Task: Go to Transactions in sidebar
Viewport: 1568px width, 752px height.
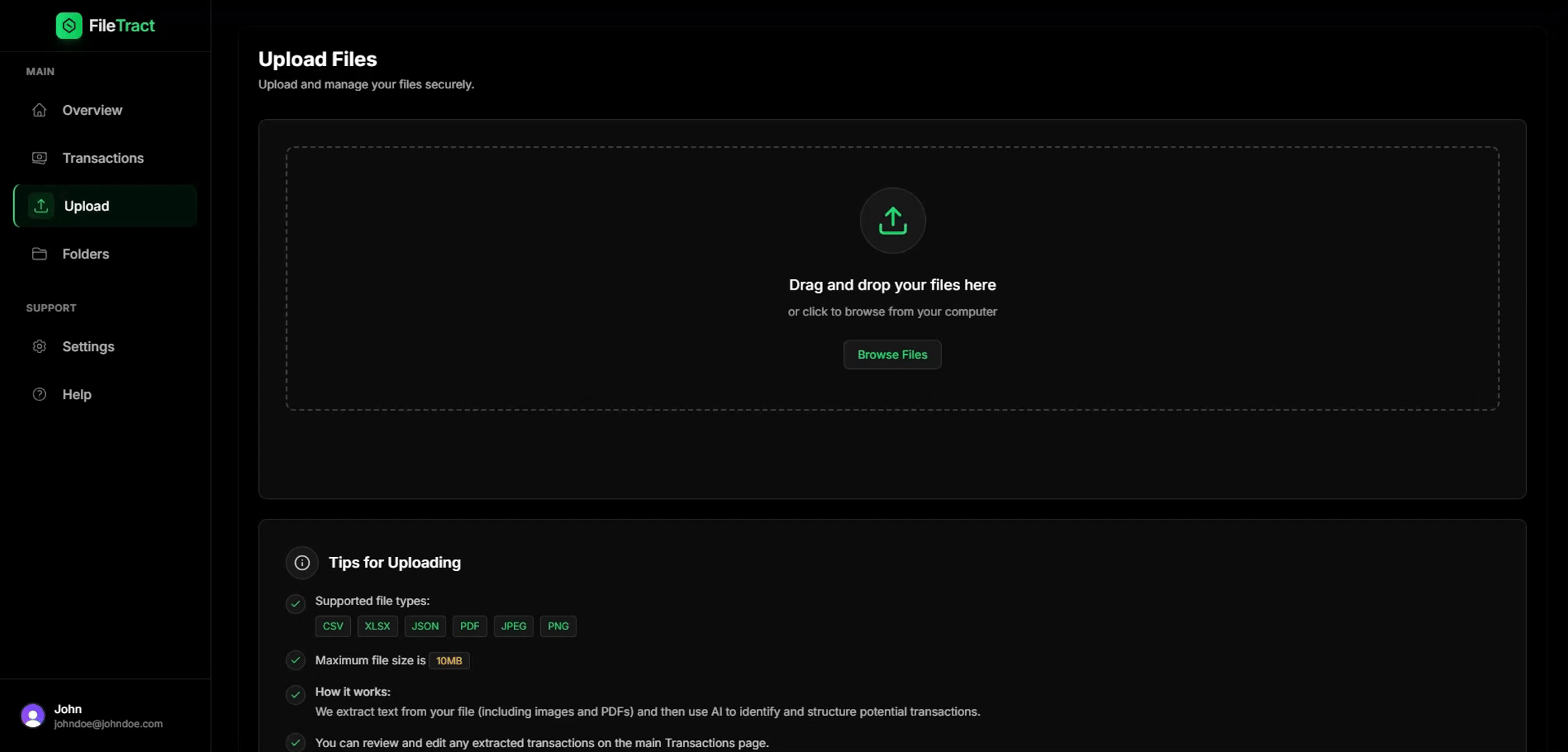Action: click(105, 158)
